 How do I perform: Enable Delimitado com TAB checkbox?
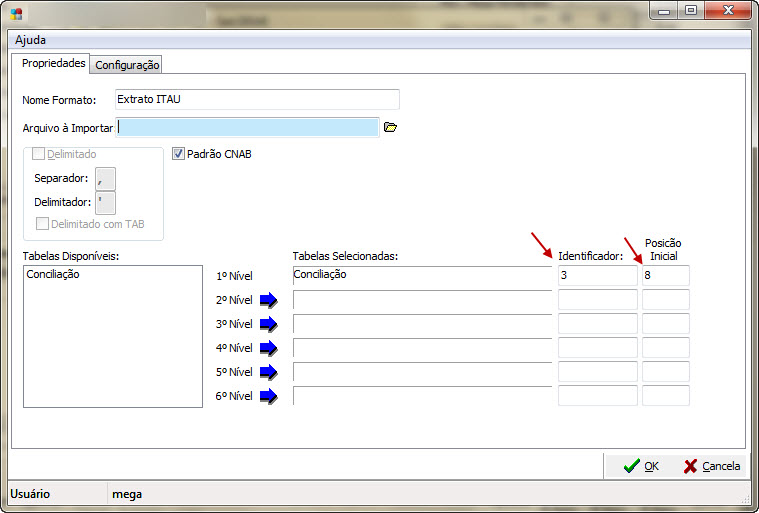pyautogui.click(x=43, y=224)
